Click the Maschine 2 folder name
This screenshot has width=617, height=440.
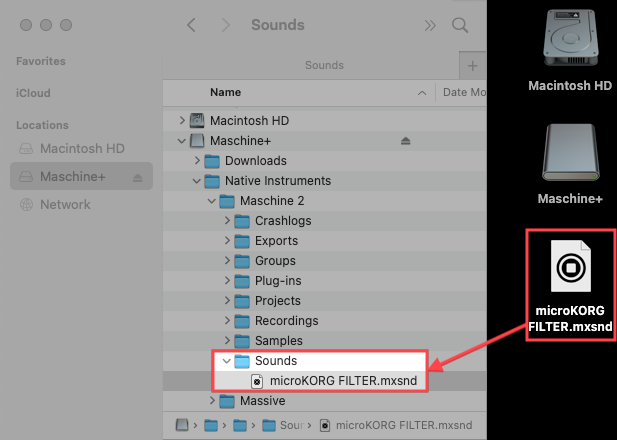[x=272, y=201]
